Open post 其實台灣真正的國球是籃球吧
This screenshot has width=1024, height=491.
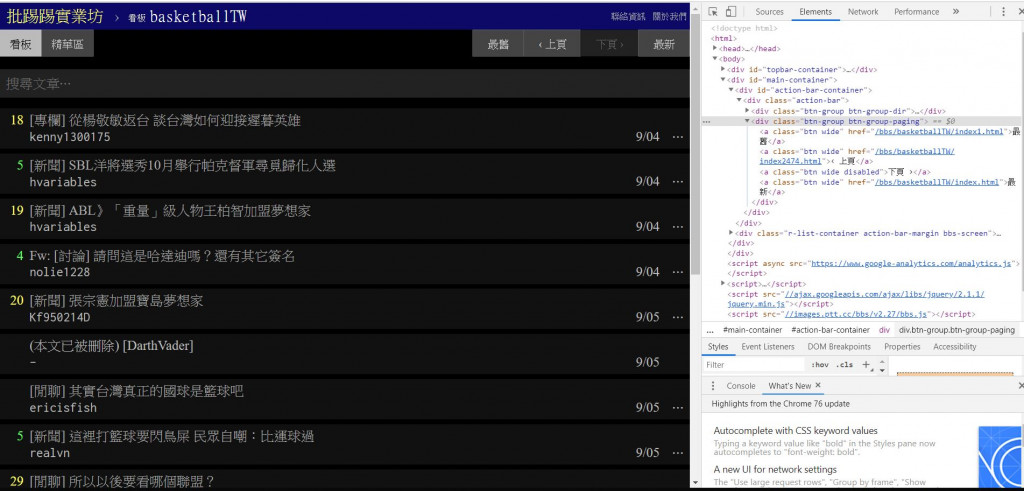click(136, 391)
